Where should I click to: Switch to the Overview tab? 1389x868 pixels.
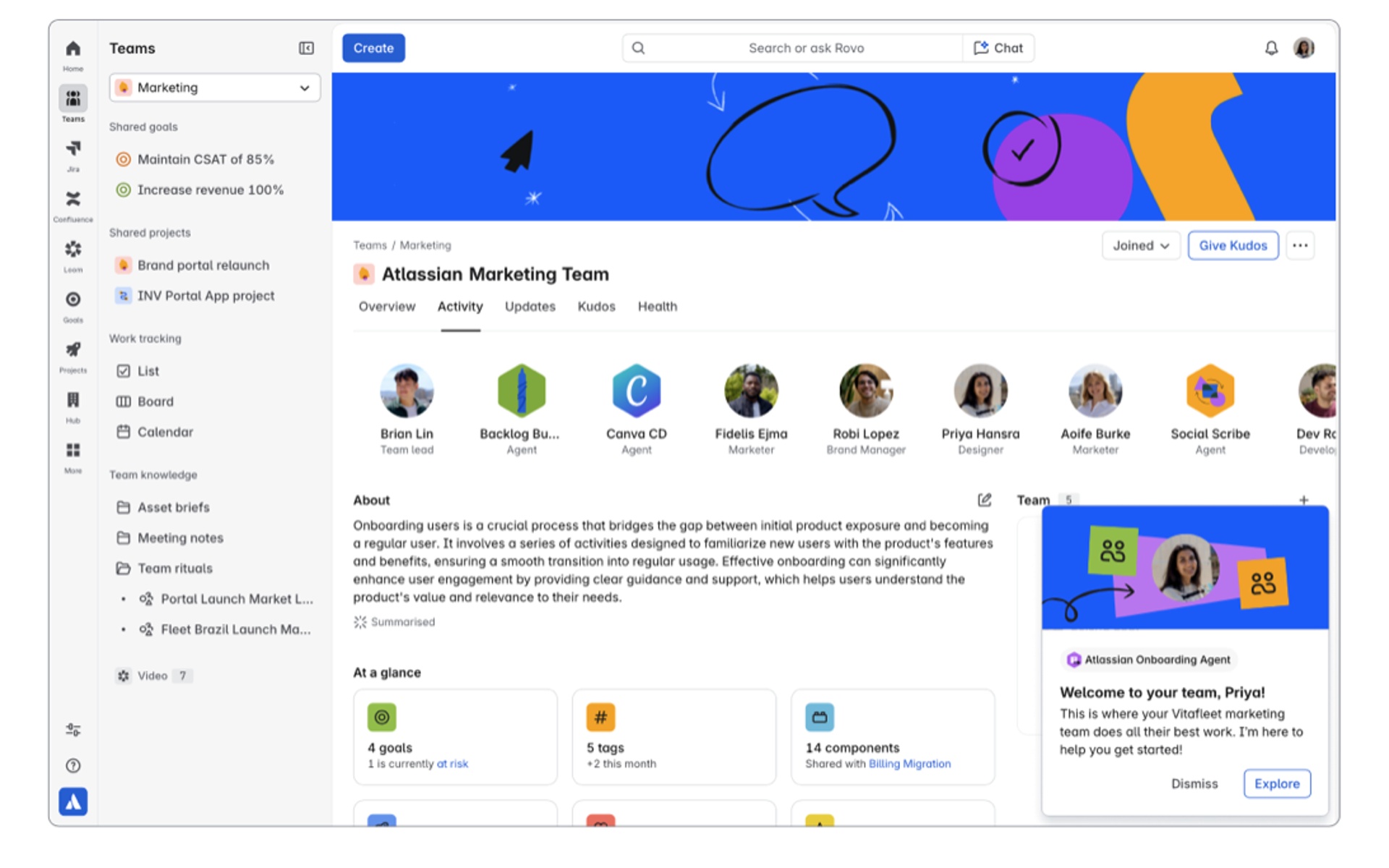(x=387, y=307)
